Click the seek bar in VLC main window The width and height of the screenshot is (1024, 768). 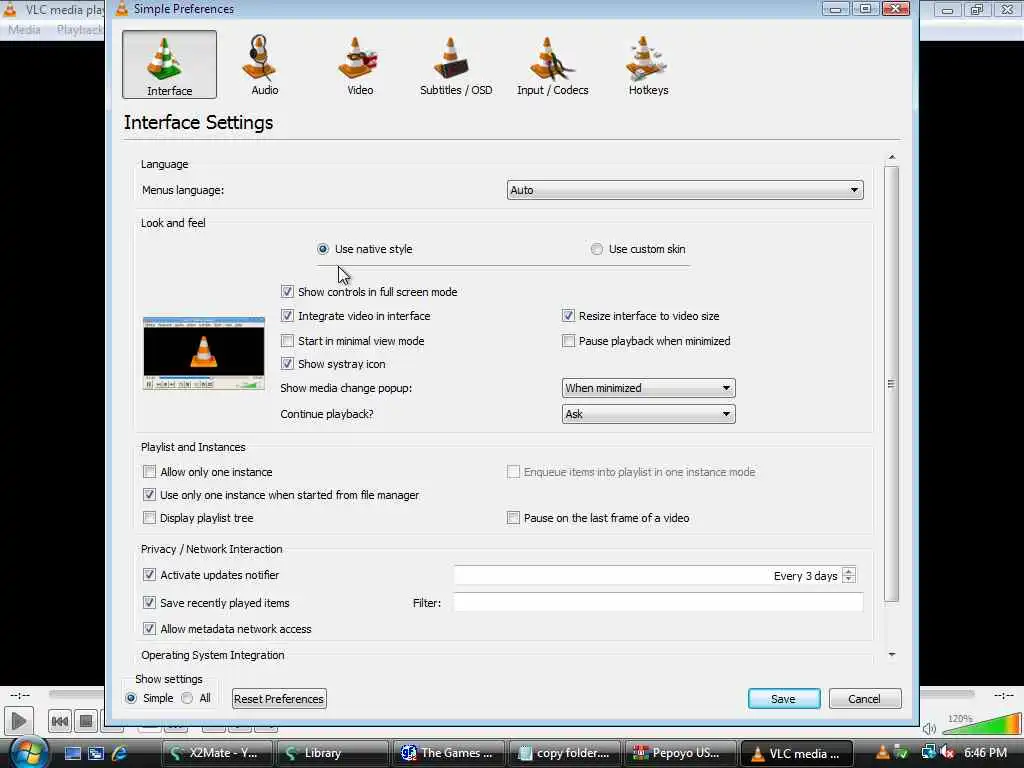pyautogui.click(x=76, y=694)
